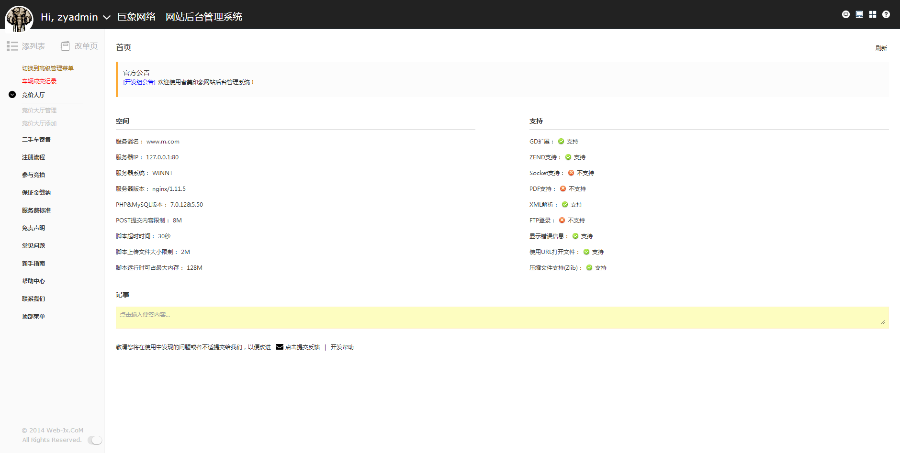Image resolution: width=900 pixels, height=453 pixels.
Task: Click the monitor icon in top header
Action: click(859, 15)
